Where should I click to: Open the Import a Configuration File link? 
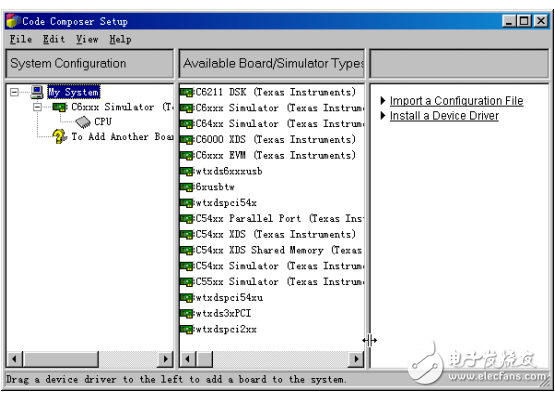pos(457,101)
